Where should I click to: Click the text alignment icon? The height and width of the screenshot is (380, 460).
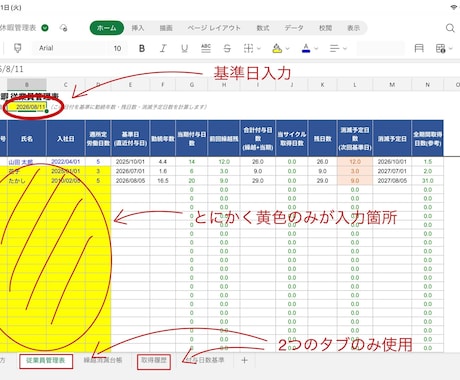(x=334, y=49)
